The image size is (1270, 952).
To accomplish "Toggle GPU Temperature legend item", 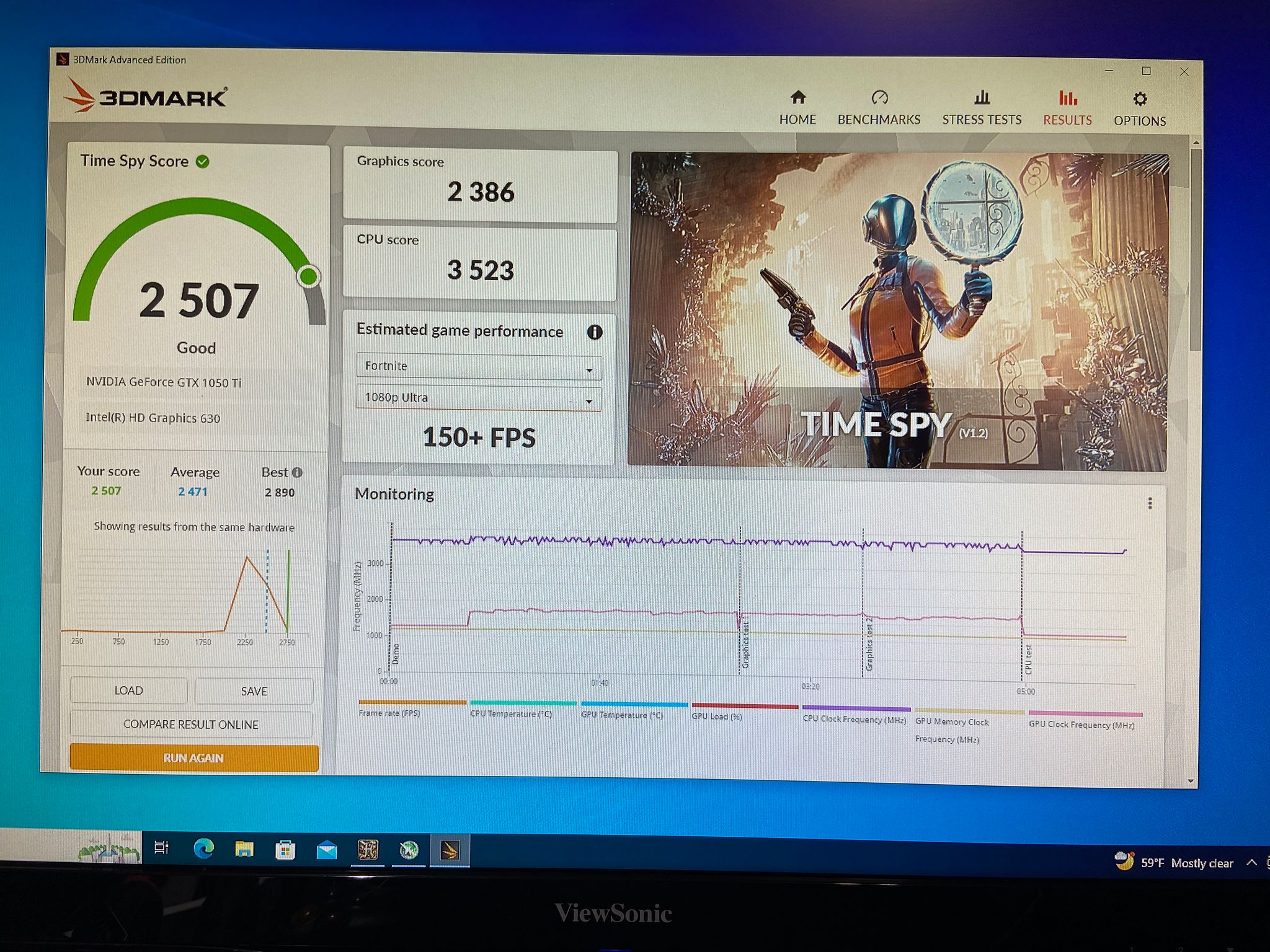I will point(634,710).
